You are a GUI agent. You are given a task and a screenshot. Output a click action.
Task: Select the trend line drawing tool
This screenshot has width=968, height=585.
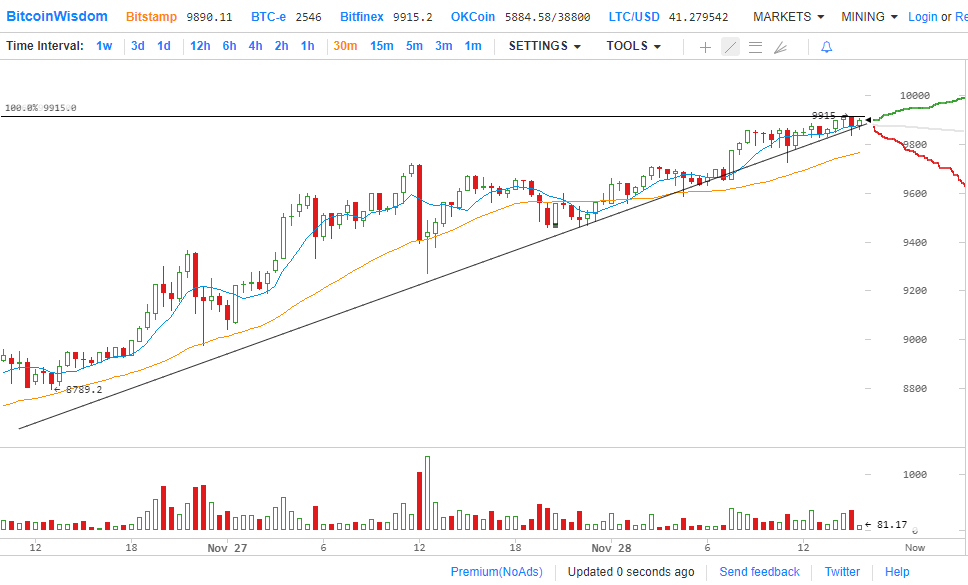730,47
